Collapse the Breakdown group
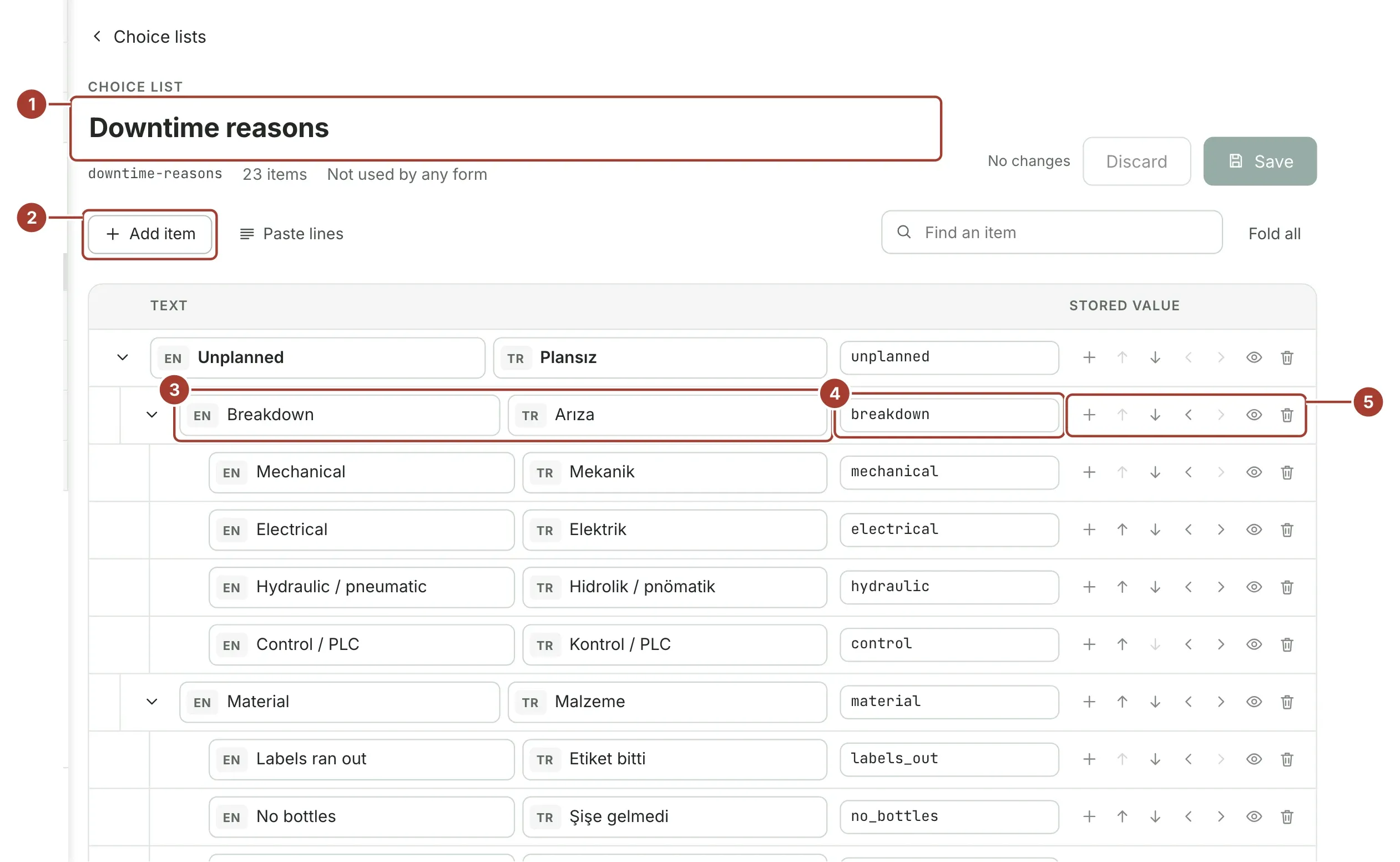The width and height of the screenshot is (1400, 862). (x=151, y=415)
